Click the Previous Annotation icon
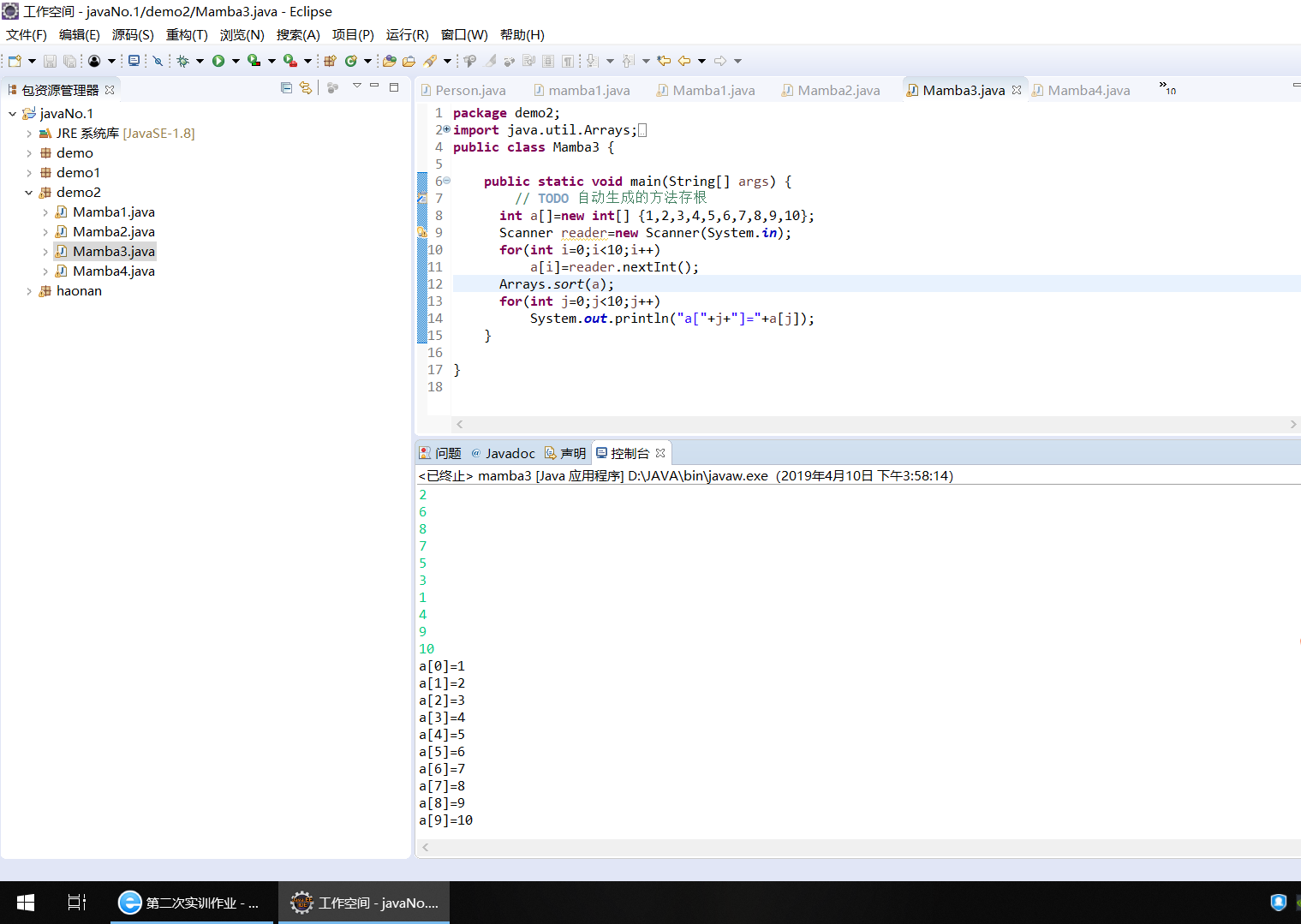 (629, 61)
